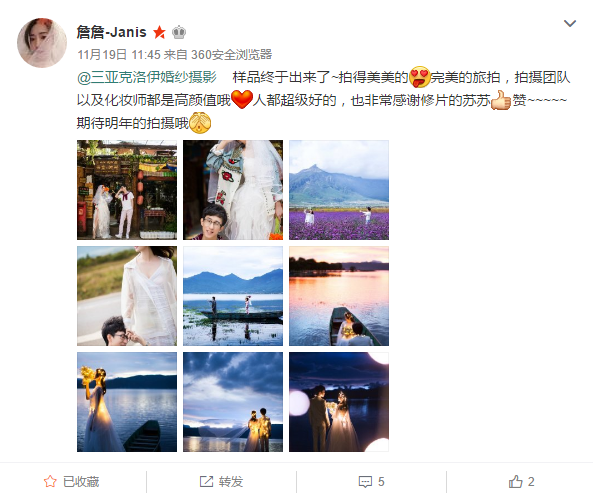Screen dimensions: 593x498
Task: Open the dramatic cloudy sky couple photo
Action: click(233, 402)
